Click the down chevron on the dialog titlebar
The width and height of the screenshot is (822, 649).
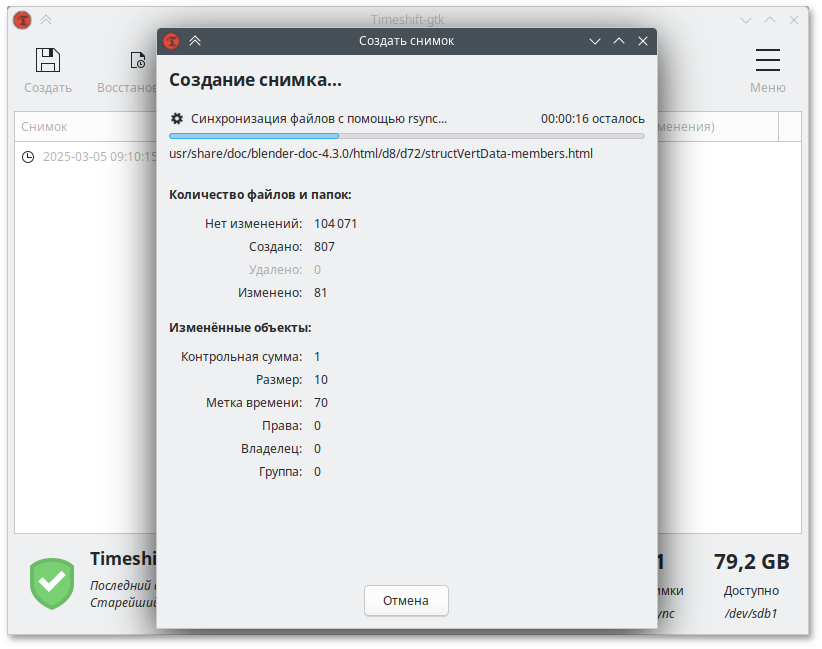click(x=595, y=41)
